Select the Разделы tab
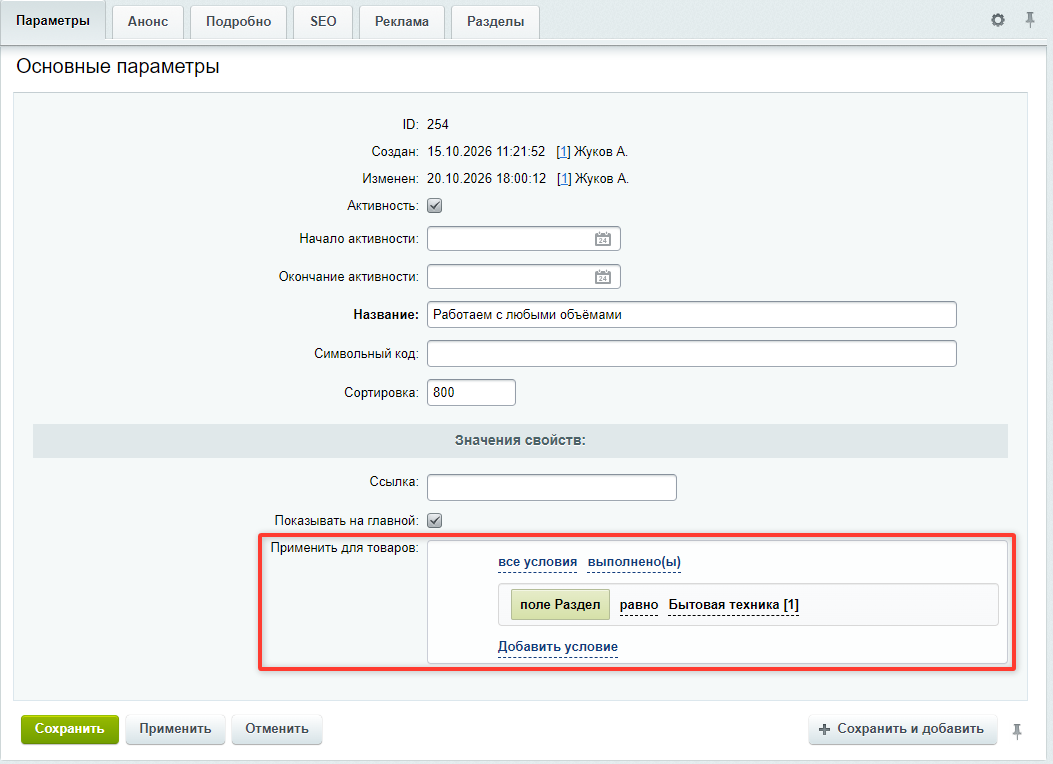Viewport: 1053px width, 764px height. point(496,22)
